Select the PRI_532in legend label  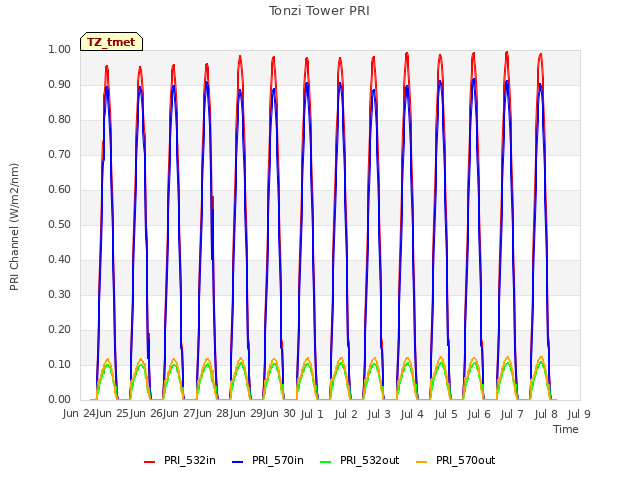[x=190, y=460]
